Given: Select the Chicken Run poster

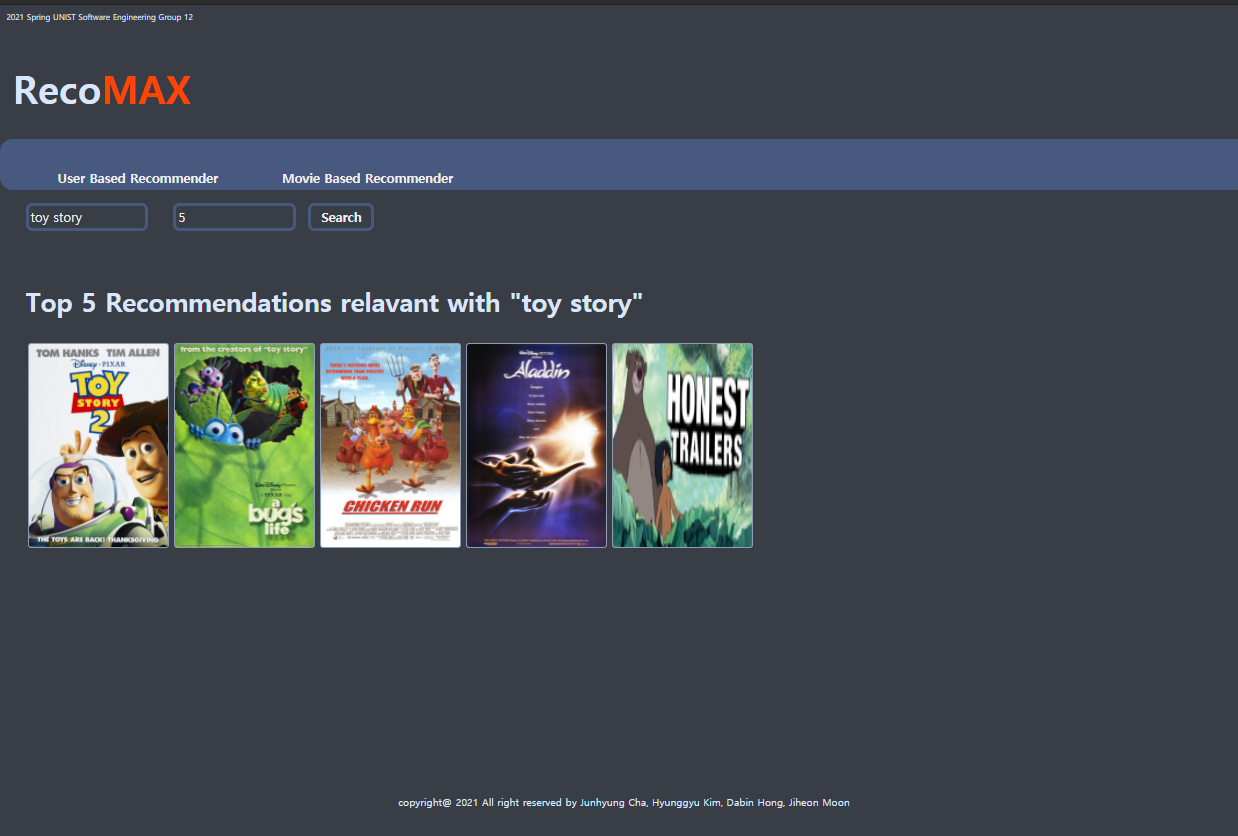Looking at the screenshot, I should [390, 445].
